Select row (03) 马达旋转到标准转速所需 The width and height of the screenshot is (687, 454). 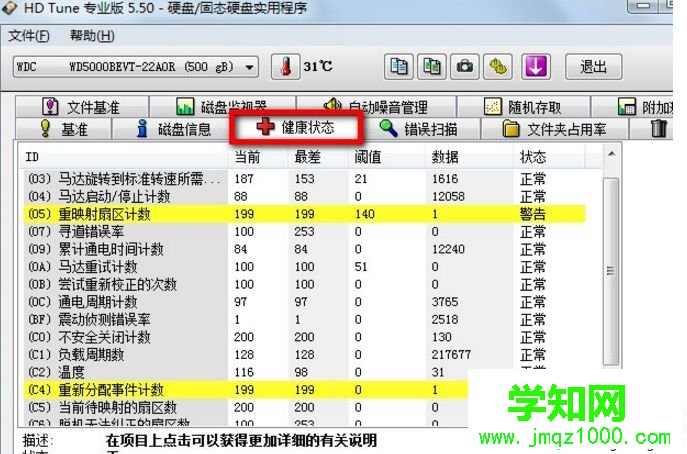(x=305, y=179)
